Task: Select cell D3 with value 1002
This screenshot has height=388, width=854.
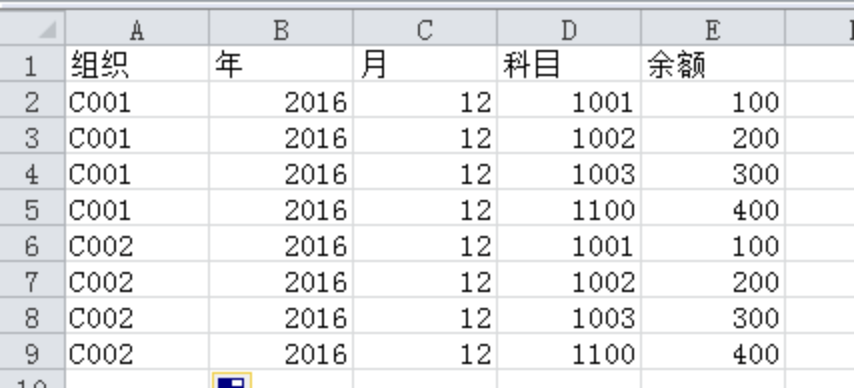Action: point(569,136)
